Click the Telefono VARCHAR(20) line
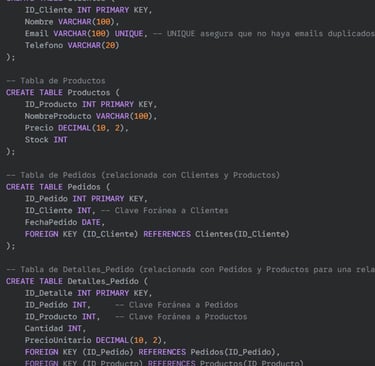Viewport: 375px width, 366px height. [72, 45]
